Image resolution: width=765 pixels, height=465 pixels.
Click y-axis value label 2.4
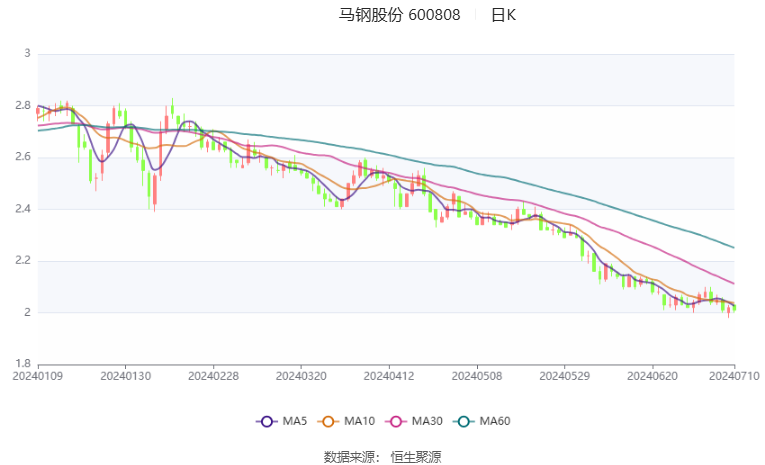(x=23, y=209)
